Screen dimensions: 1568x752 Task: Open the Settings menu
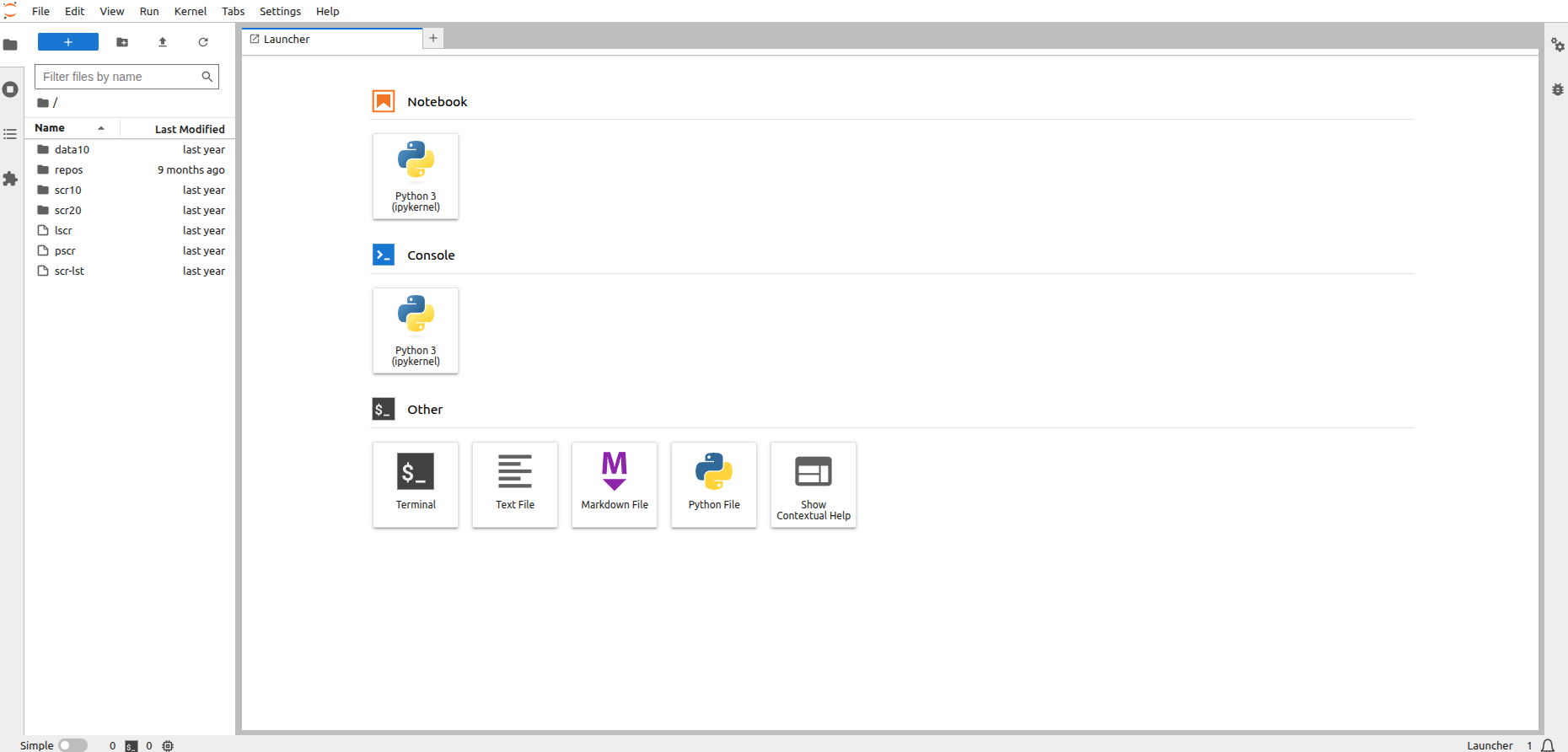tap(280, 11)
